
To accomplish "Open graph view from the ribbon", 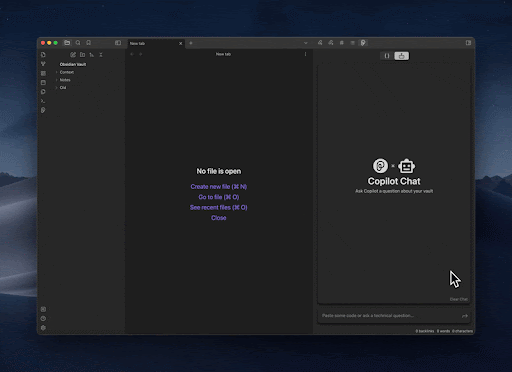I will (43, 64).
